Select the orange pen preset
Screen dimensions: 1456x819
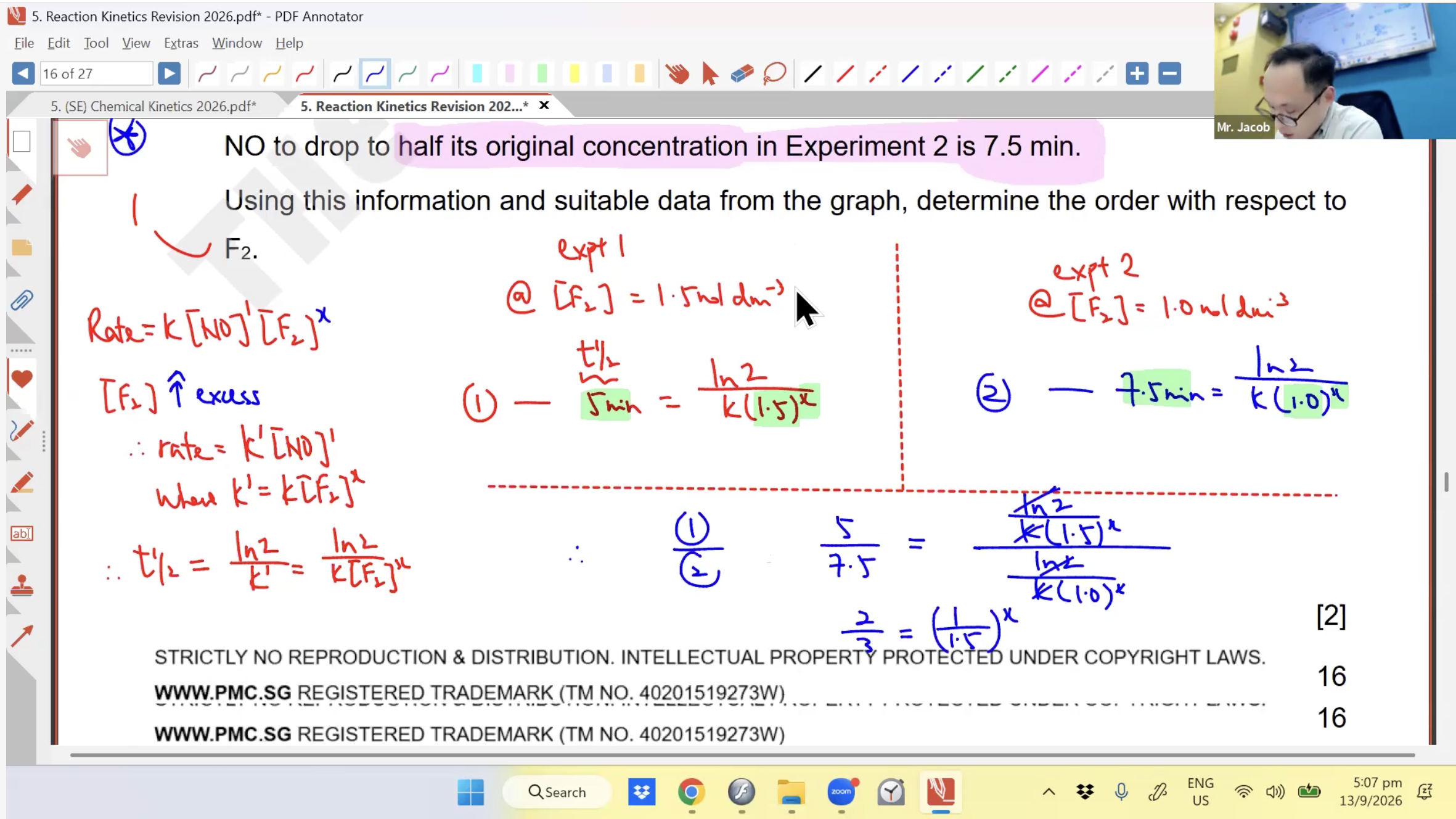point(272,74)
